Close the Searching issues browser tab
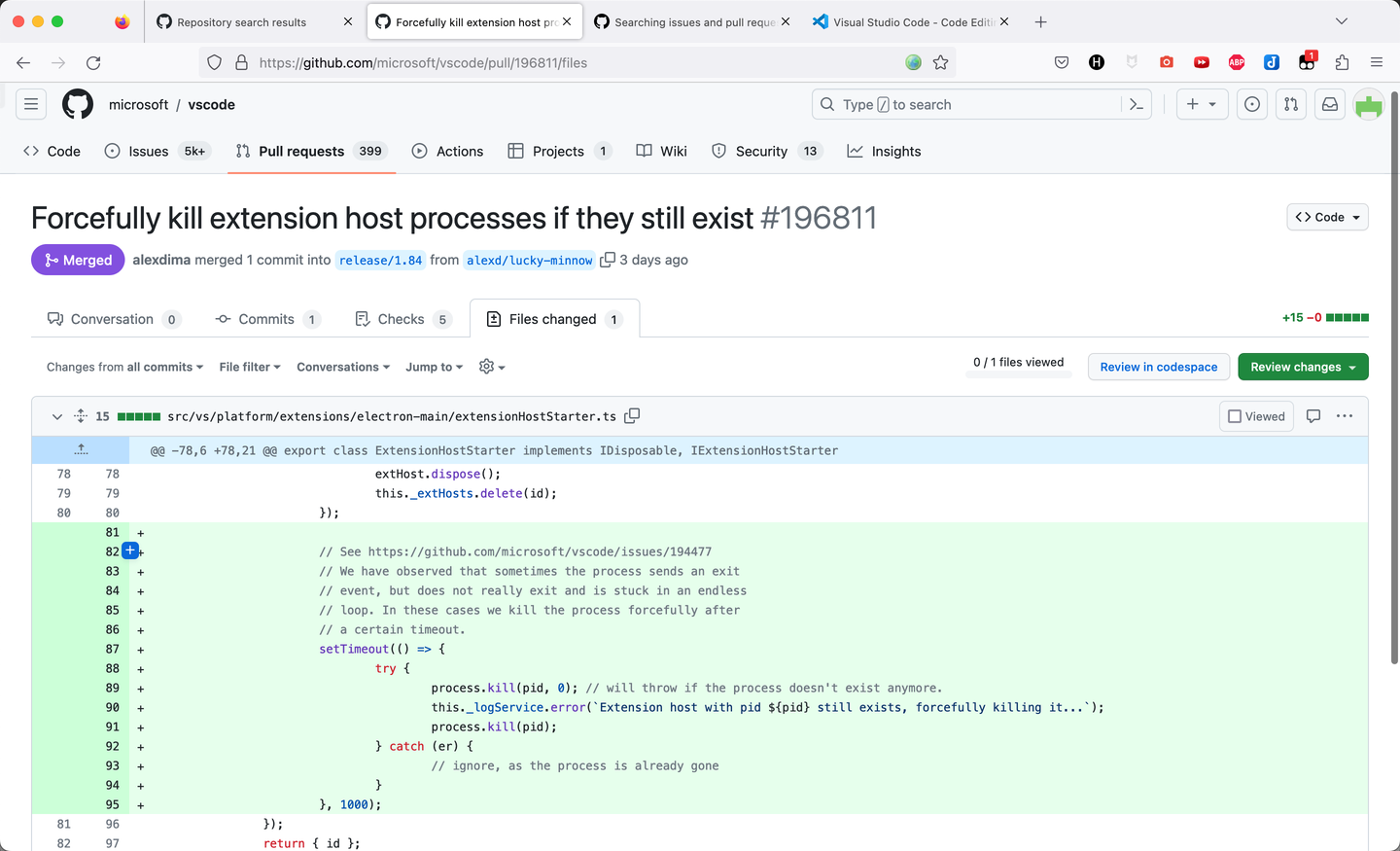1400x851 pixels. pos(786,21)
